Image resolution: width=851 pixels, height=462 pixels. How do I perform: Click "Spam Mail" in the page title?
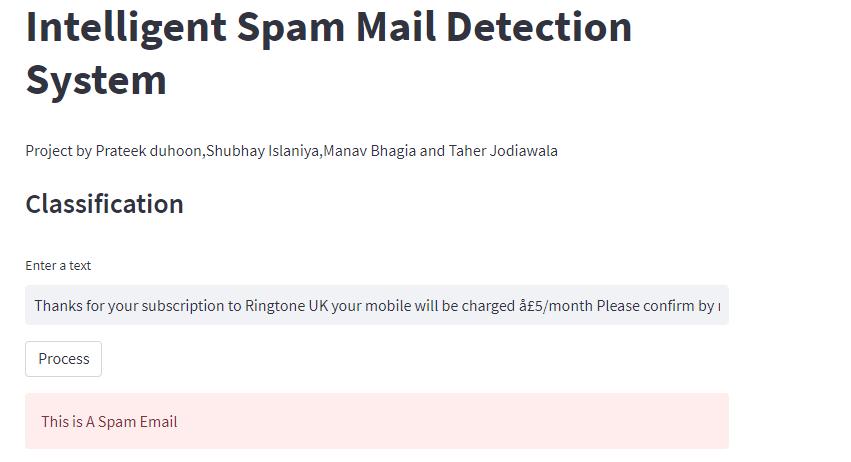(336, 28)
